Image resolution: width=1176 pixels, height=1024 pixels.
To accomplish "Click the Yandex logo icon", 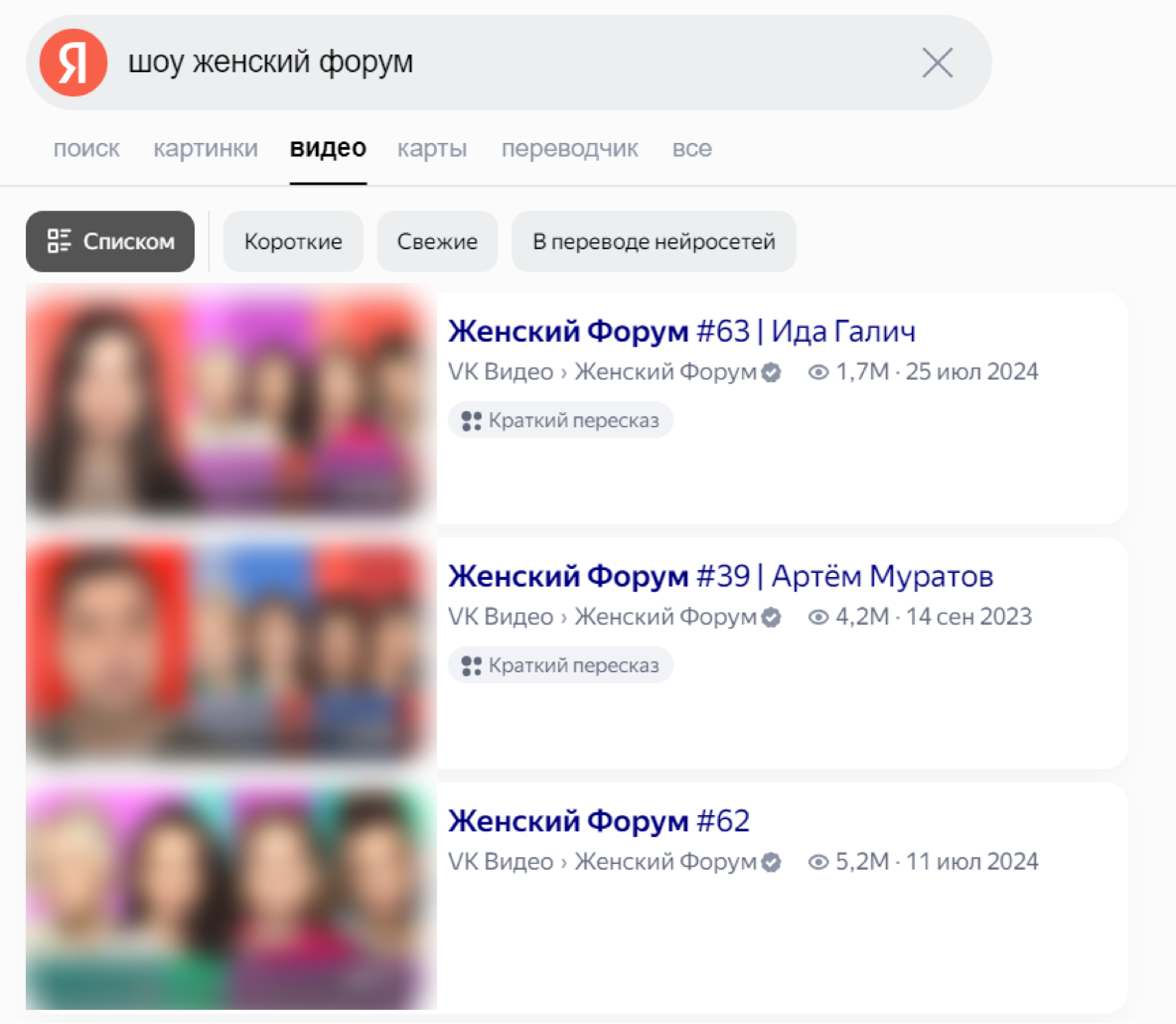I will [x=74, y=62].
